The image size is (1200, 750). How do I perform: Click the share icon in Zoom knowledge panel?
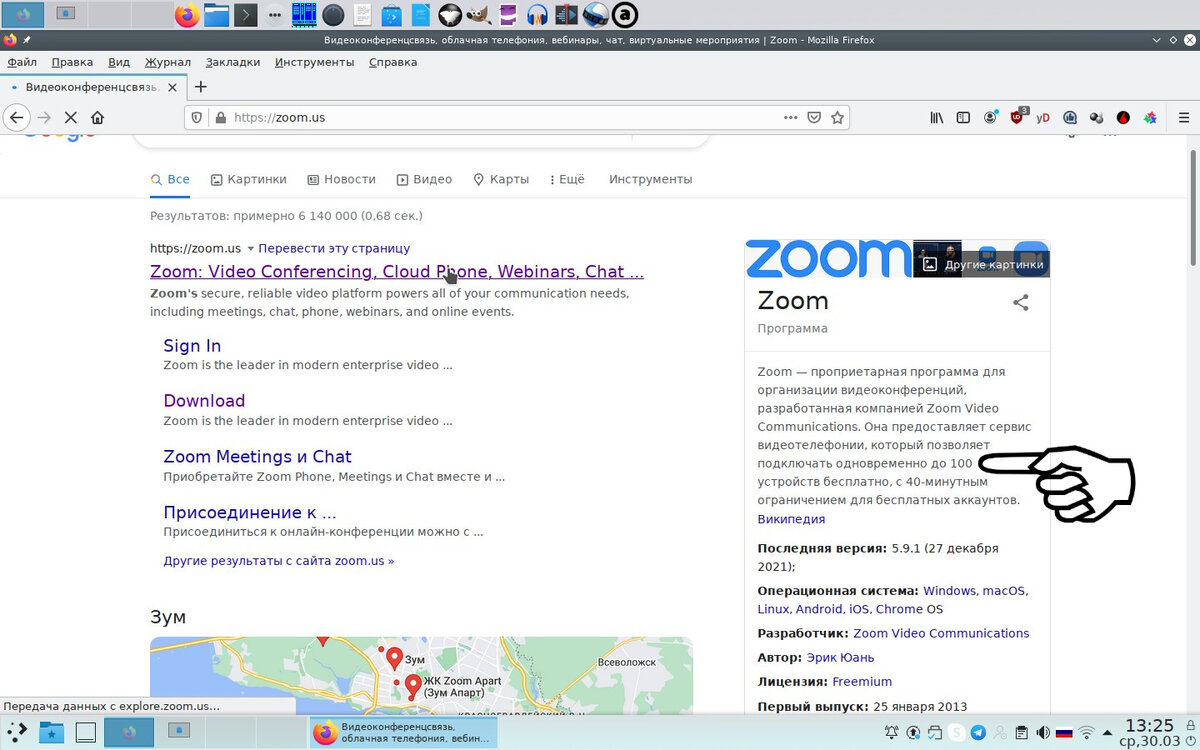pos(1021,302)
